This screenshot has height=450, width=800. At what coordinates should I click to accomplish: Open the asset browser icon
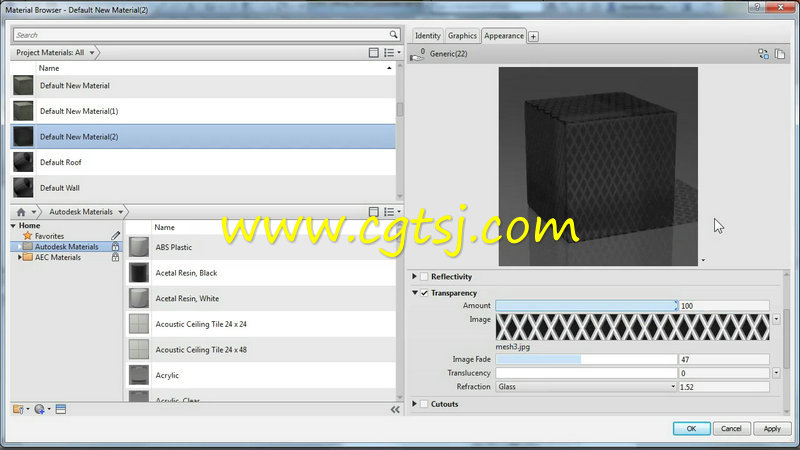61,409
